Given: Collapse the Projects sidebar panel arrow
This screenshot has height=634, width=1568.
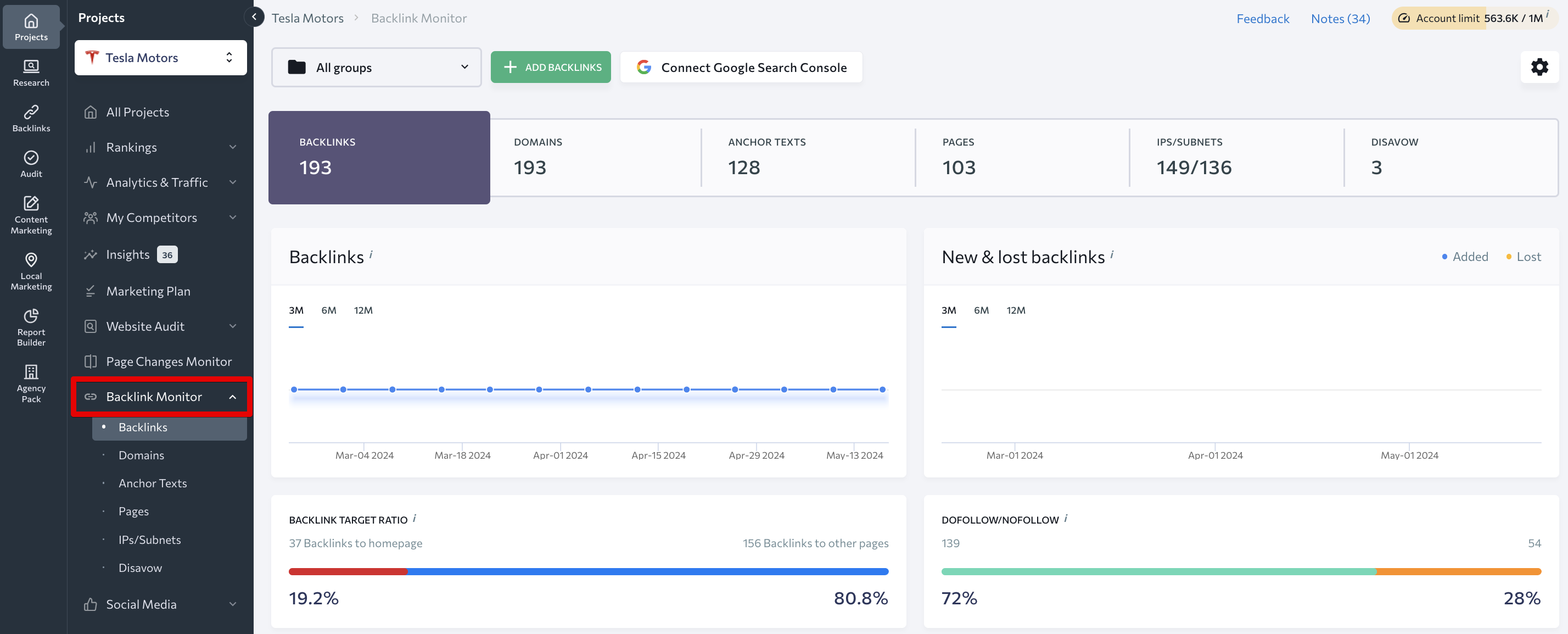Looking at the screenshot, I should [254, 17].
